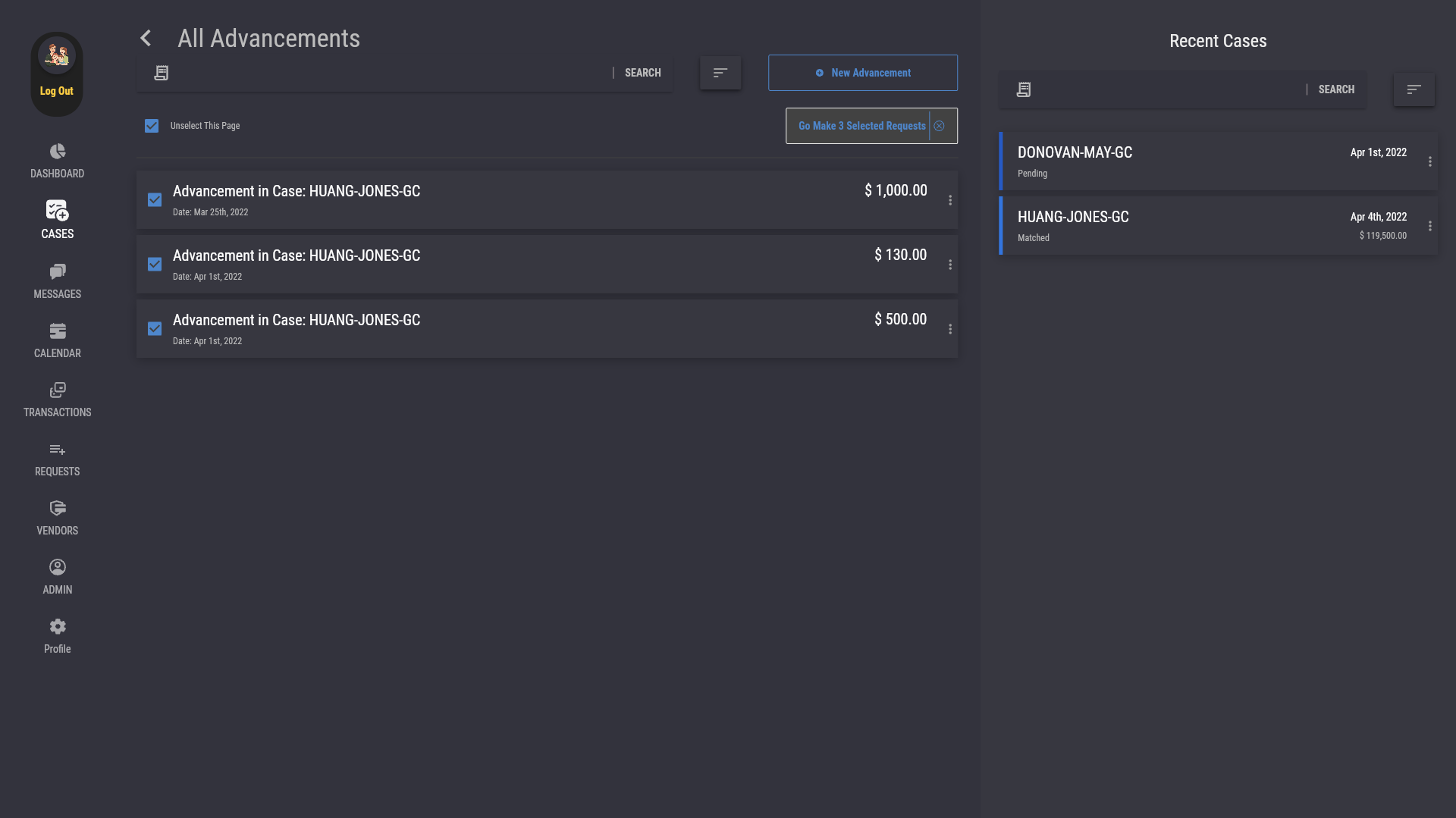Open the Dashboard pie chart icon
The image size is (1456, 818).
pyautogui.click(x=58, y=152)
